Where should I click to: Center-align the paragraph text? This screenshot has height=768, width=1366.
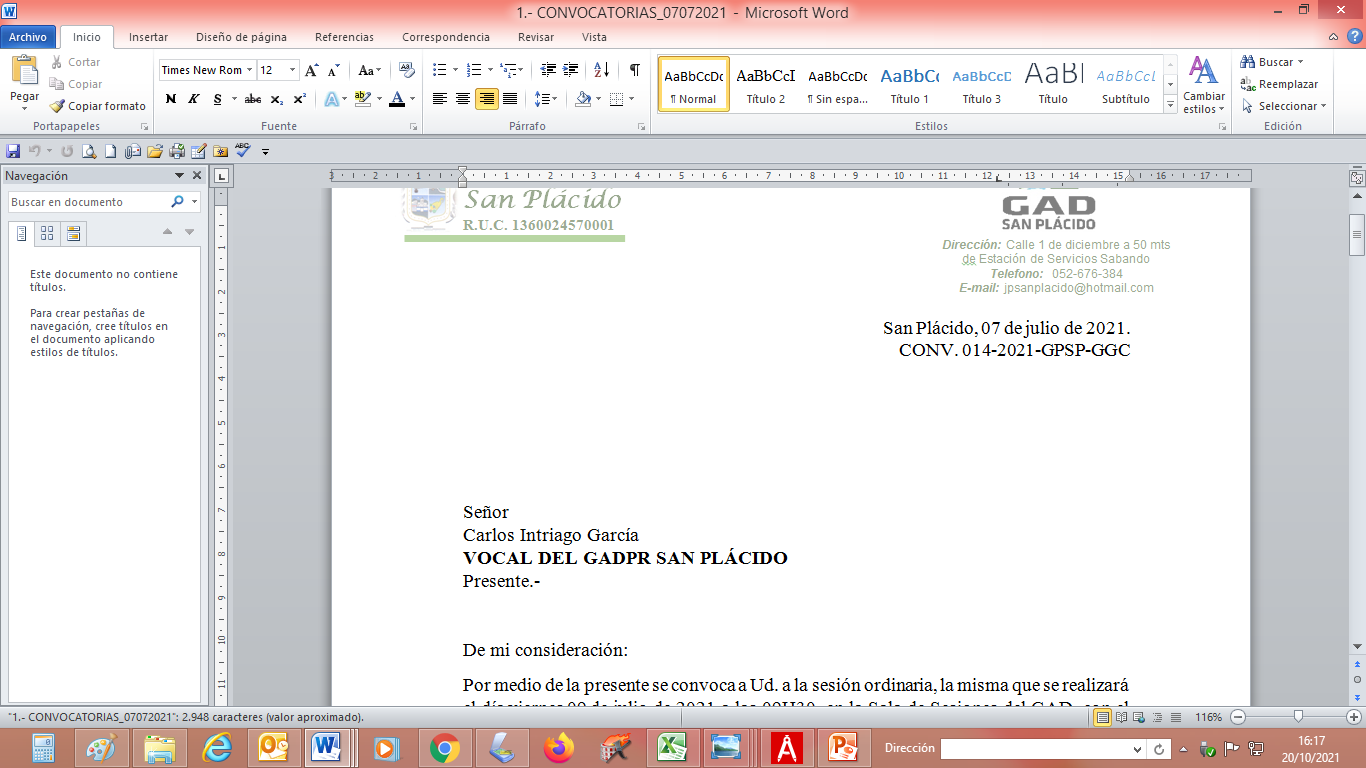click(x=463, y=99)
